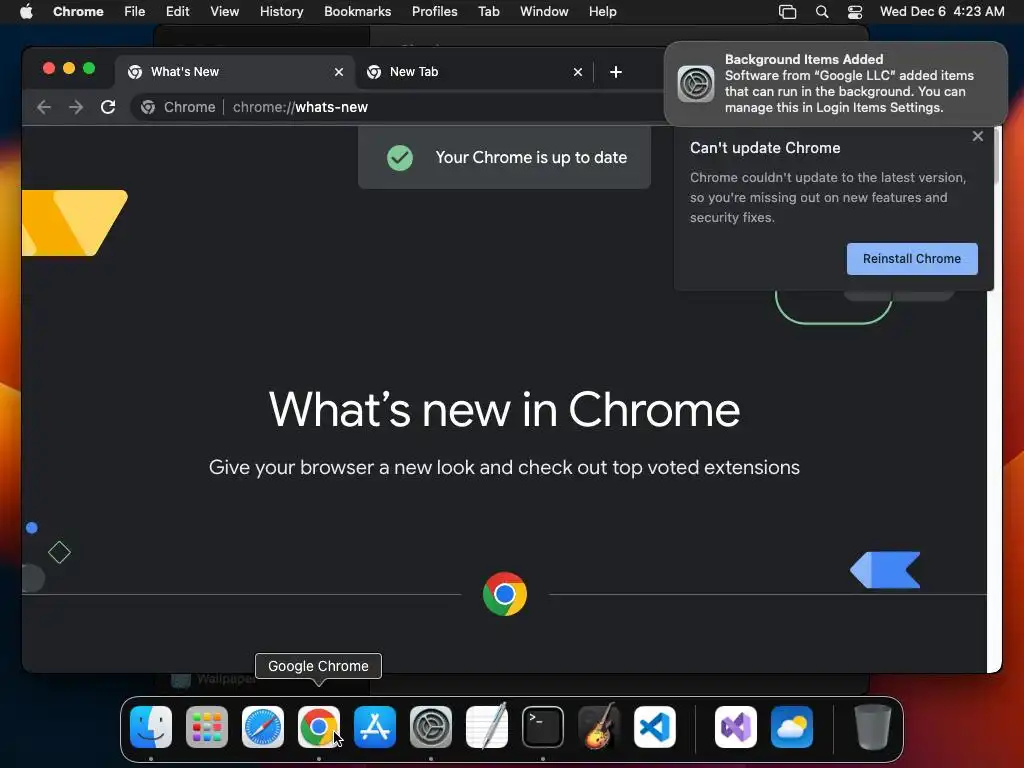Switch to the What's New tab
The width and height of the screenshot is (1024, 768).
235,72
